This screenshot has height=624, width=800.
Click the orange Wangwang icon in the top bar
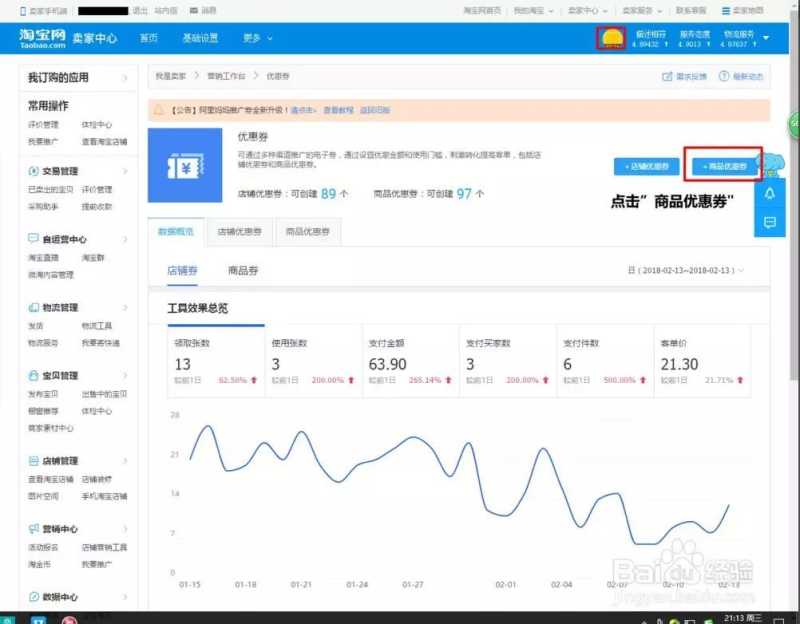[610, 36]
